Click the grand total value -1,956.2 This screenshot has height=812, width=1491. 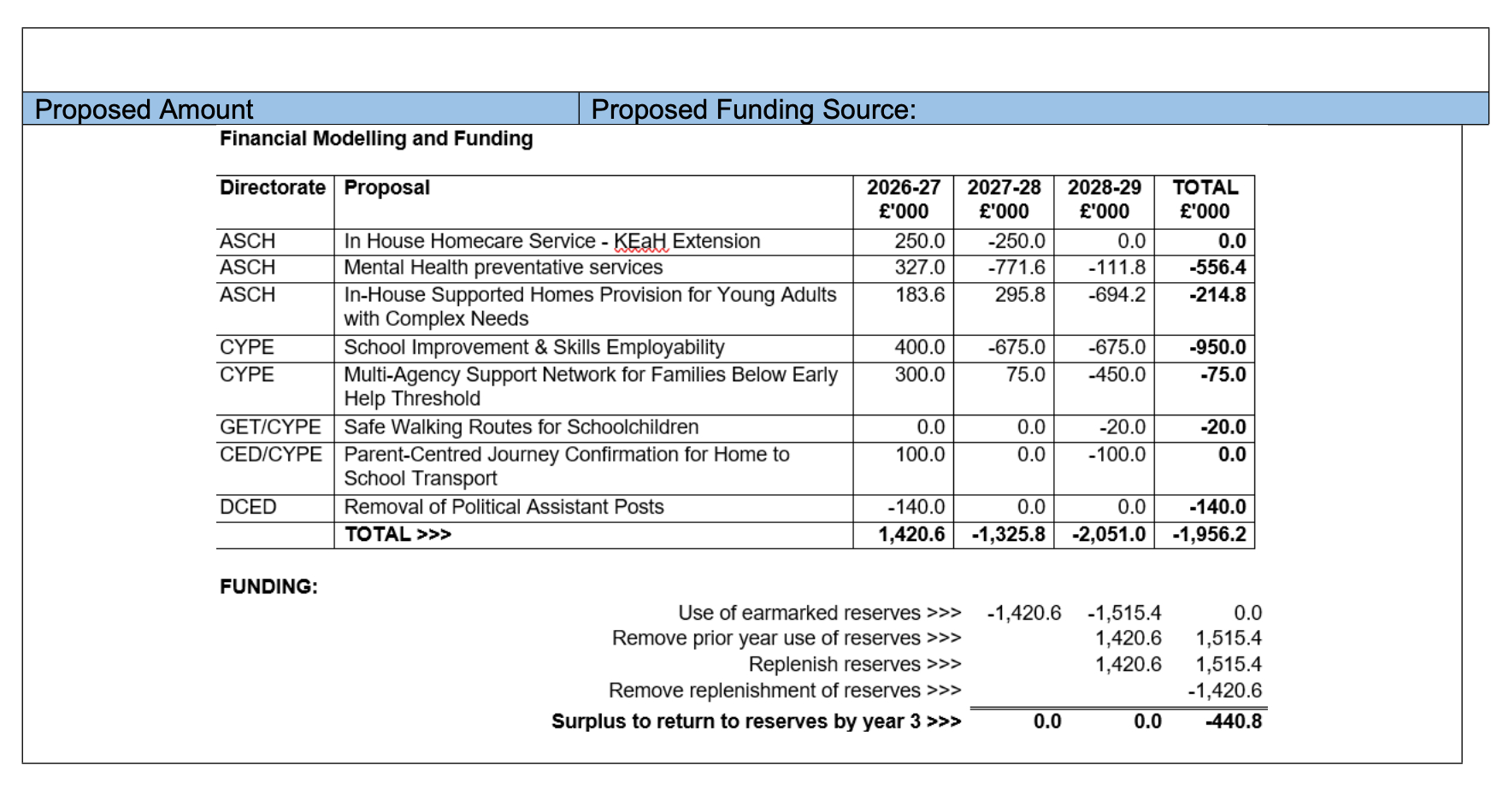pyautogui.click(x=1209, y=535)
